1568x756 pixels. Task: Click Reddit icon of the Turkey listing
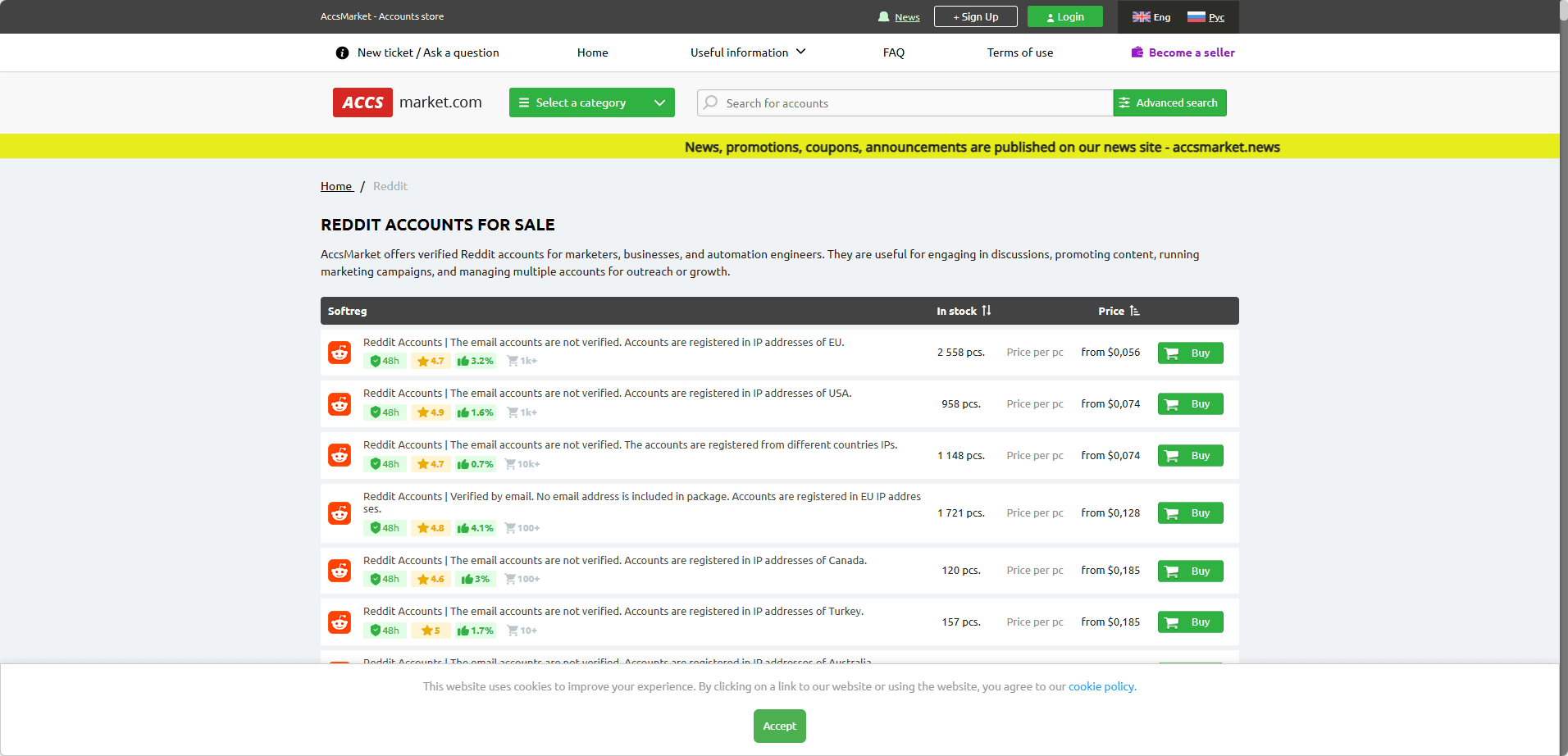(x=340, y=622)
